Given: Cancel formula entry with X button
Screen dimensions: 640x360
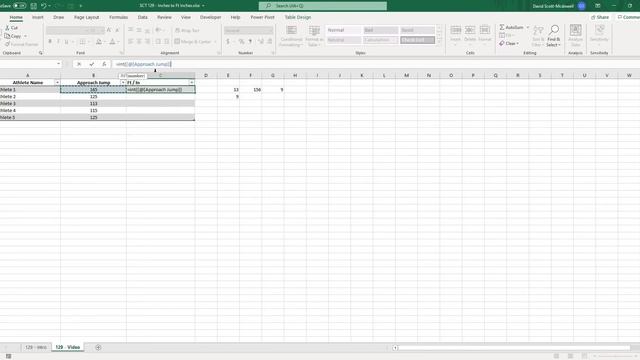Looking at the screenshot, I should click(79, 64).
